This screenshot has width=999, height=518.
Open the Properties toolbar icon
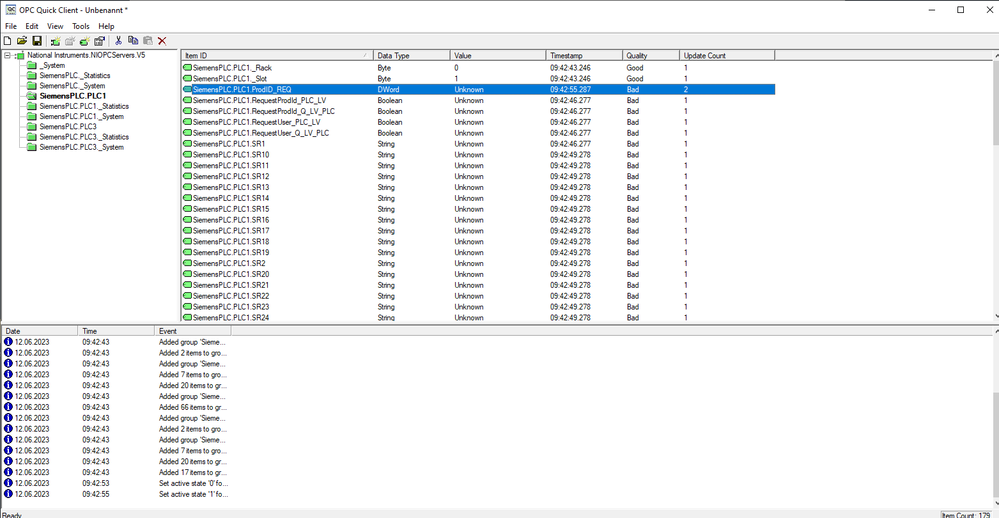point(99,41)
